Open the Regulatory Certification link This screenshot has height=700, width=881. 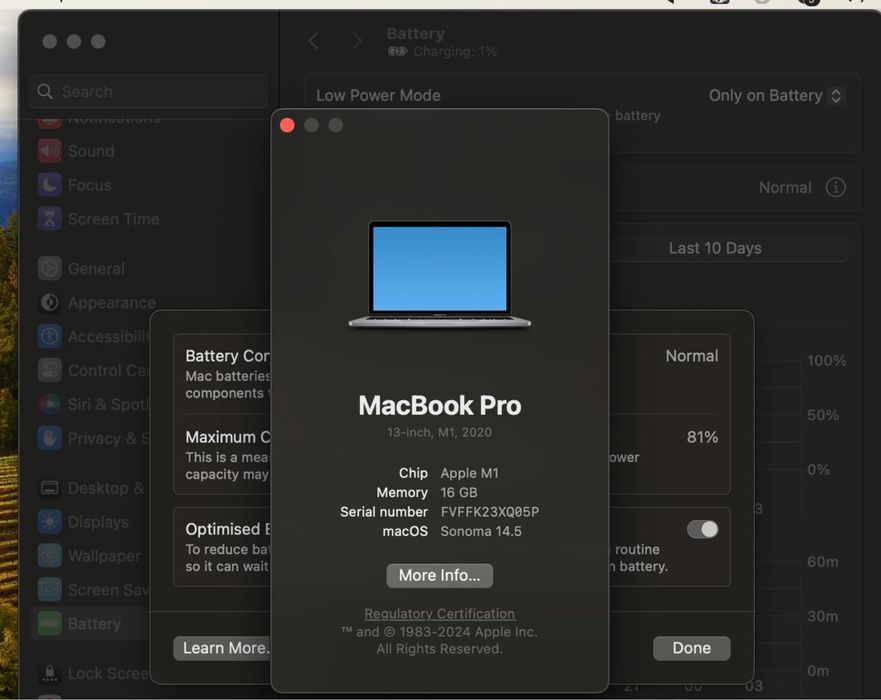[439, 613]
